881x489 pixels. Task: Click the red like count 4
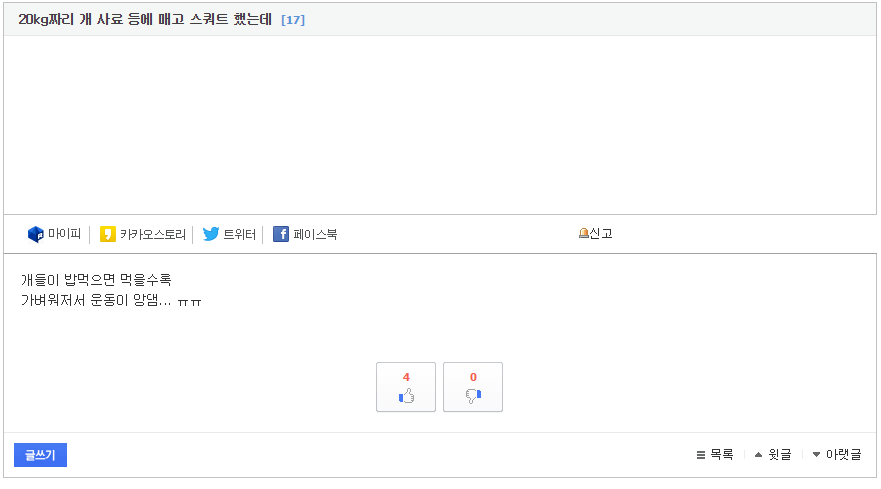(x=406, y=377)
